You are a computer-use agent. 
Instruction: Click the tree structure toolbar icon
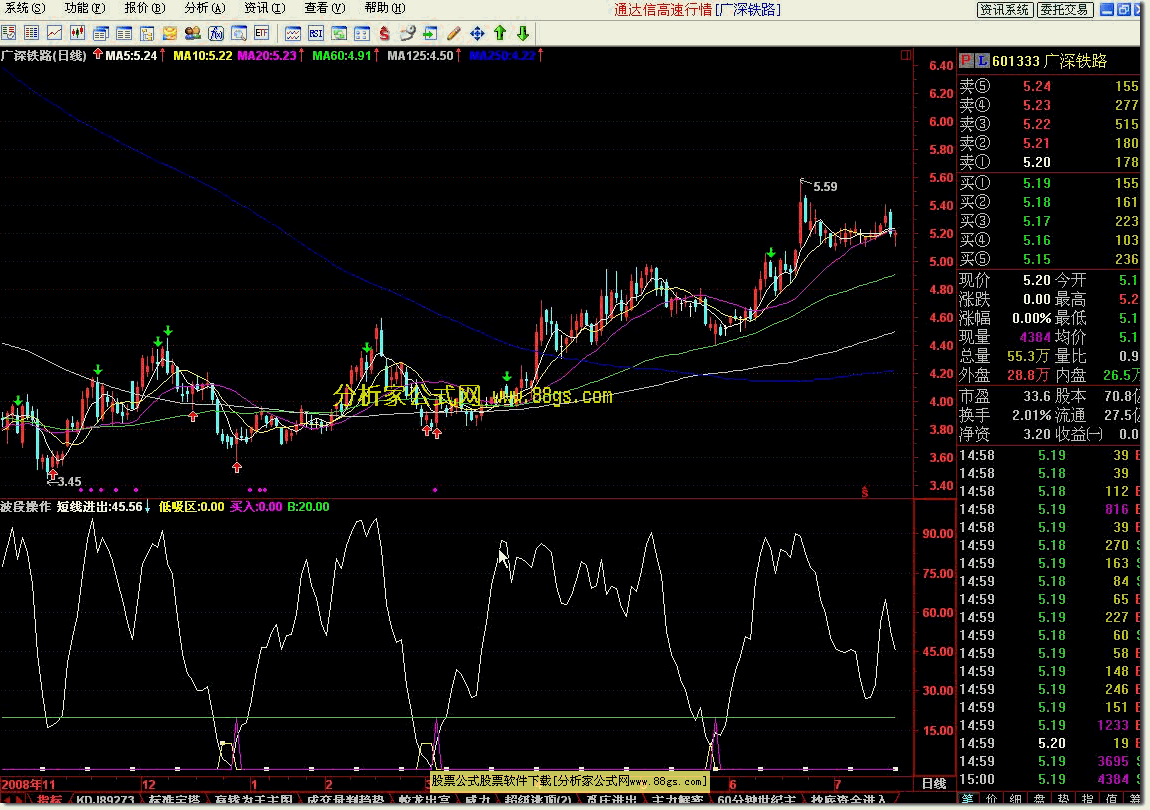[x=147, y=33]
